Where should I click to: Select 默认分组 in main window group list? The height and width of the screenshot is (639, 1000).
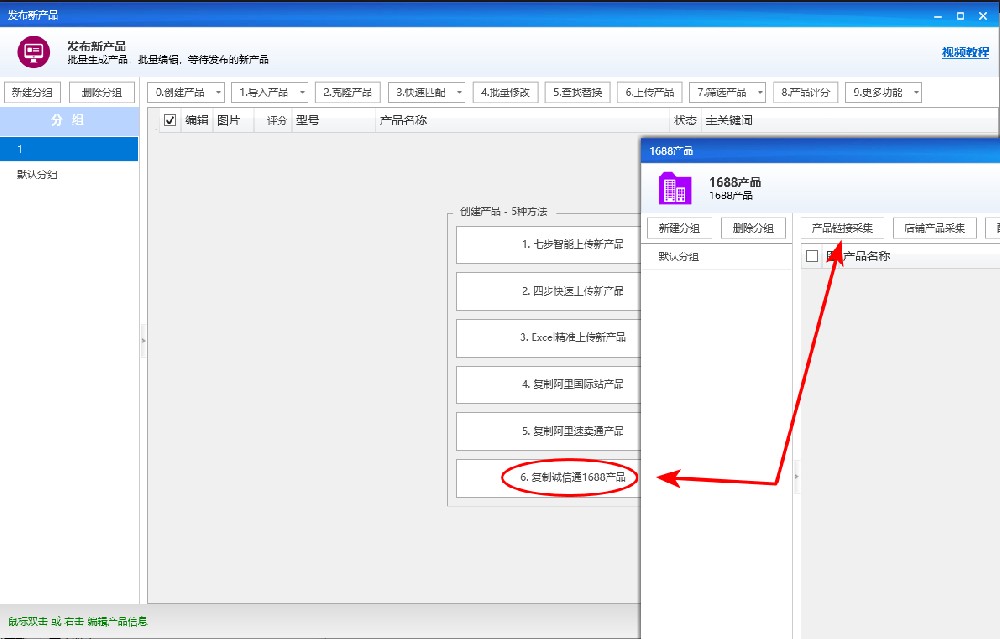tap(69, 174)
